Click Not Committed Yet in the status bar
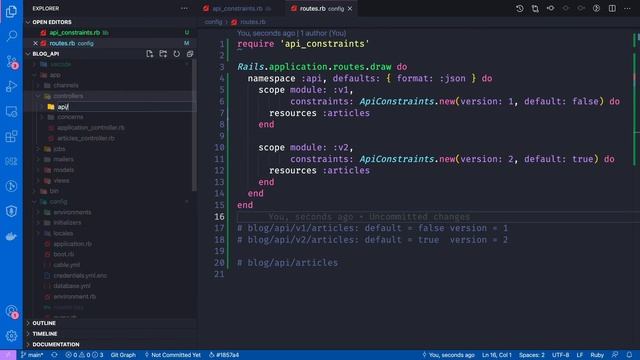 173,355
